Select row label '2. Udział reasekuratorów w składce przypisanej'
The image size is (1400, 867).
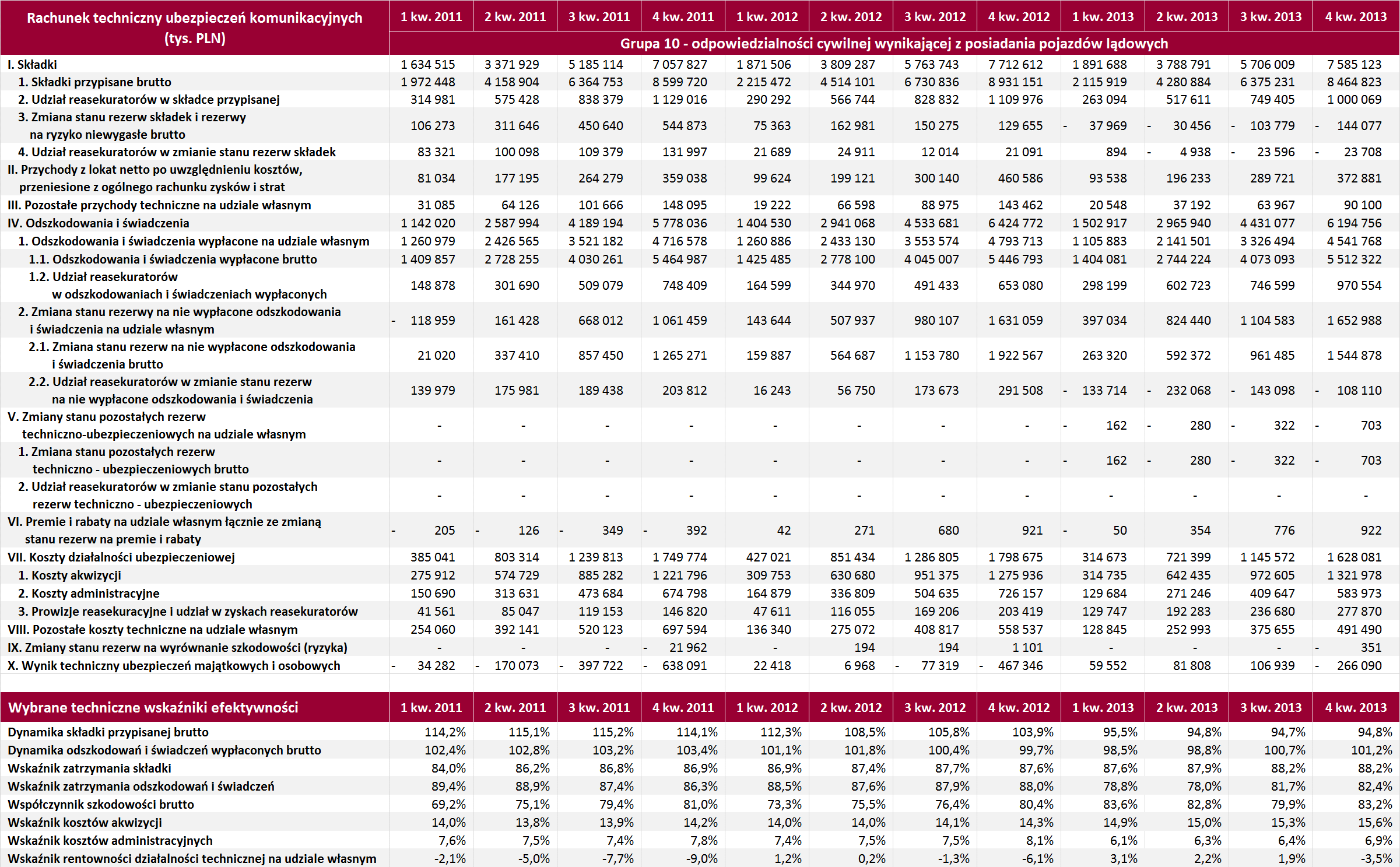click(149, 100)
